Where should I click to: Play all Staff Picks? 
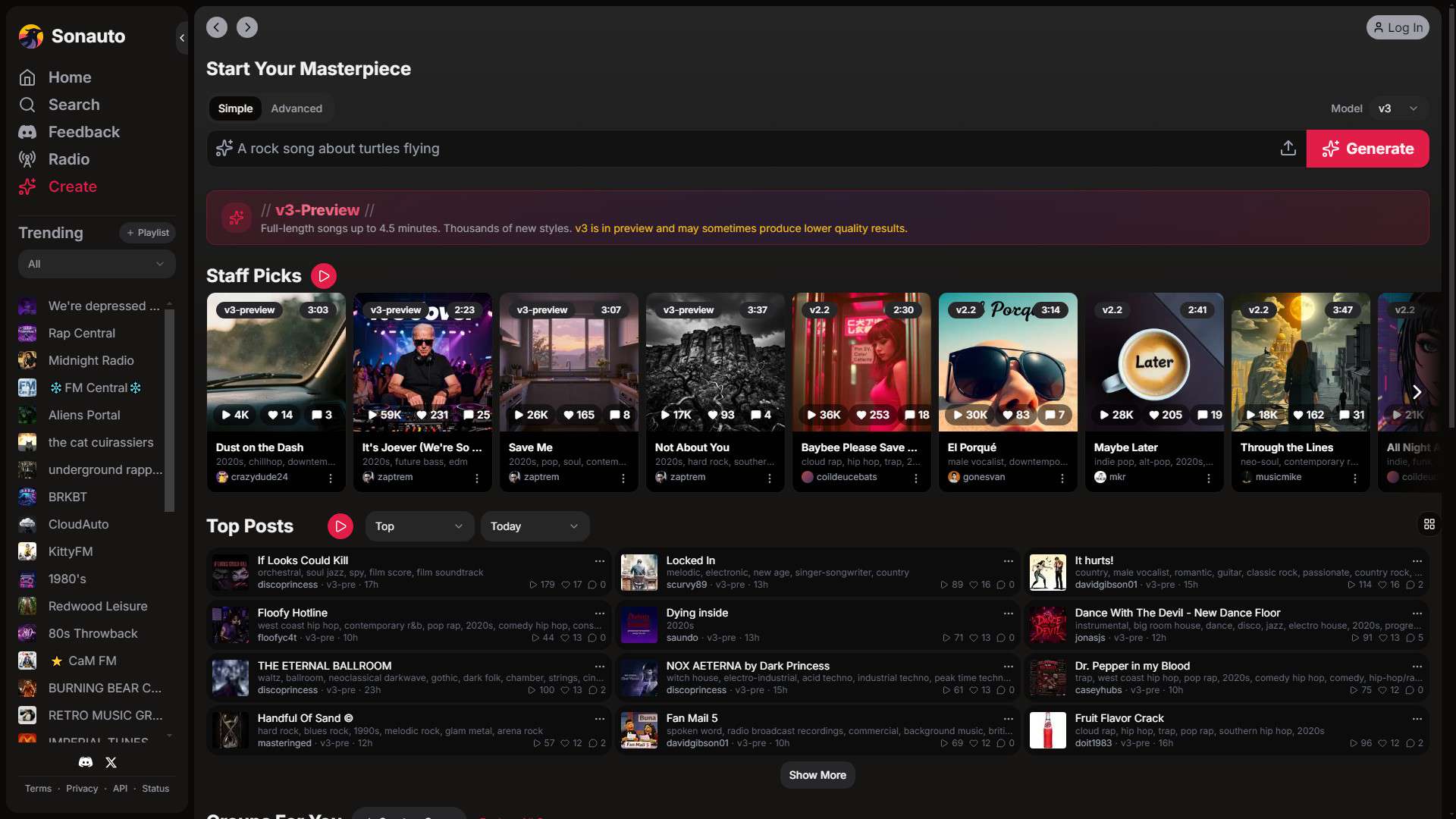pos(324,276)
